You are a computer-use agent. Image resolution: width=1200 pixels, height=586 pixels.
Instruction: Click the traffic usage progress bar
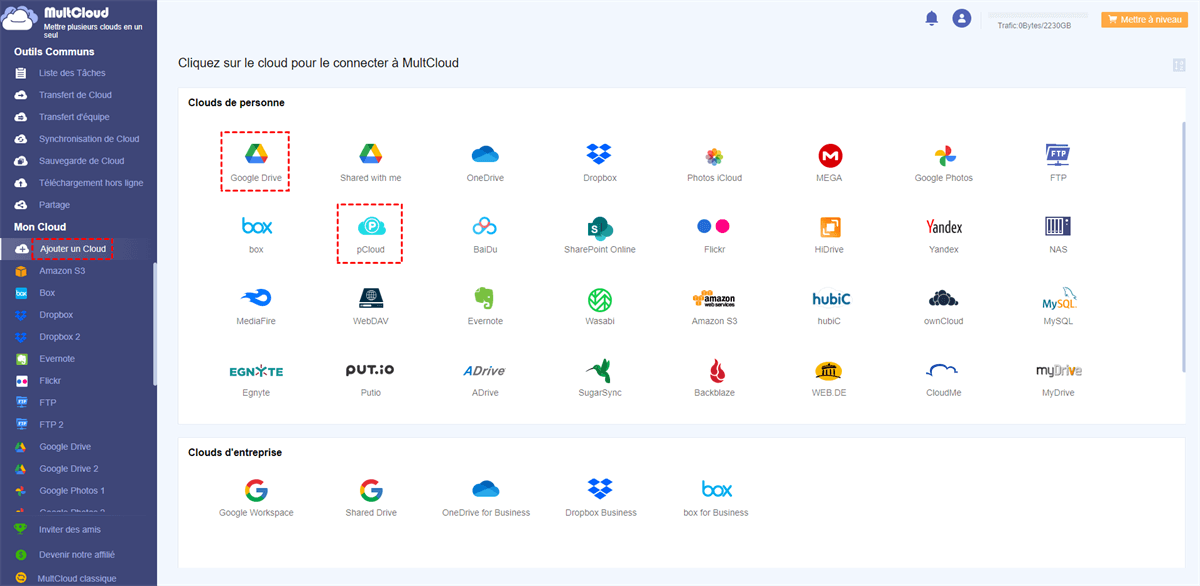click(1035, 16)
